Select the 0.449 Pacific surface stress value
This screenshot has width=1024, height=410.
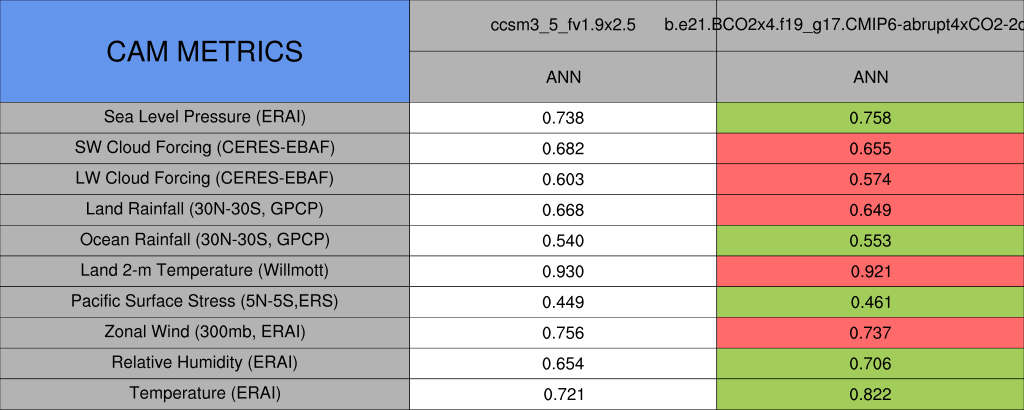[563, 302]
